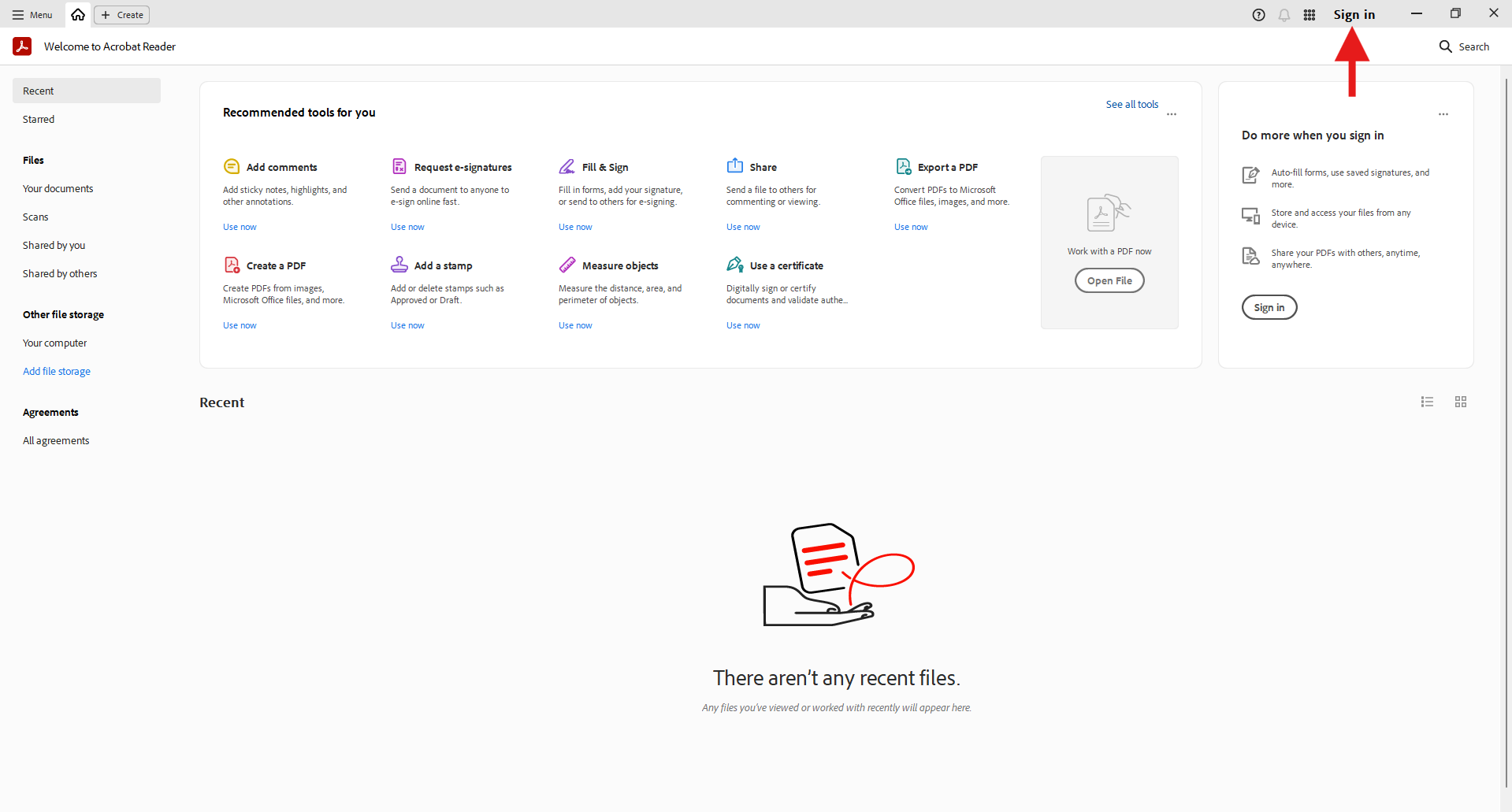Screen dimensions: 1512x812
Task: Click the Add file storage link
Action: point(57,371)
